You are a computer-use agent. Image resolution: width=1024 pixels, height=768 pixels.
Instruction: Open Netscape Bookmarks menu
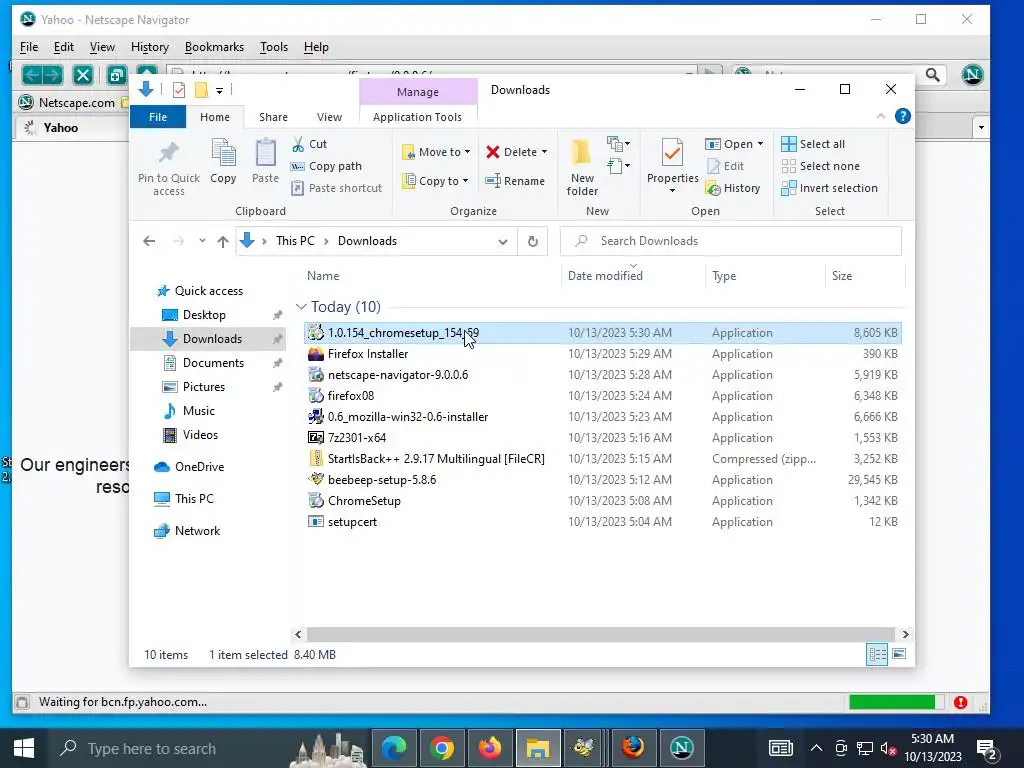(x=214, y=47)
